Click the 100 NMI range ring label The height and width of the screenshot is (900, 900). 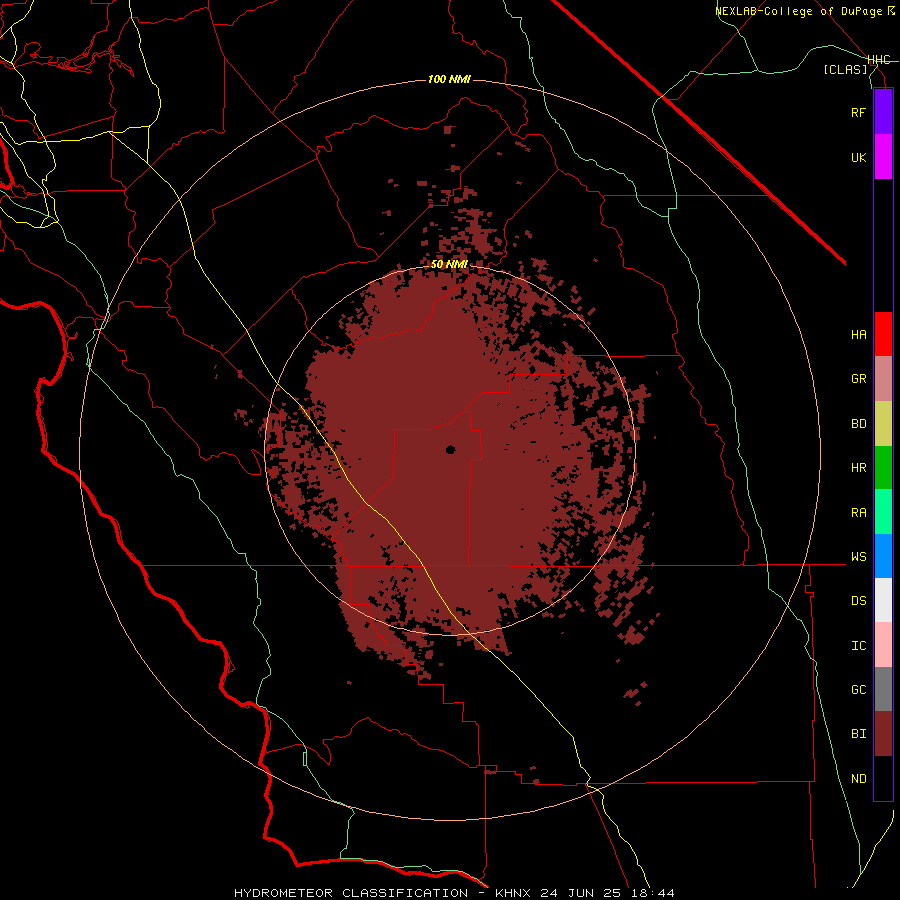click(x=449, y=79)
